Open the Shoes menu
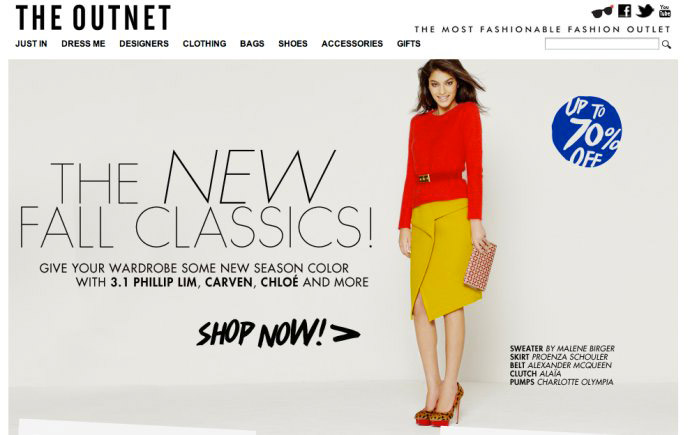The width and height of the screenshot is (690, 435). pyautogui.click(x=293, y=44)
